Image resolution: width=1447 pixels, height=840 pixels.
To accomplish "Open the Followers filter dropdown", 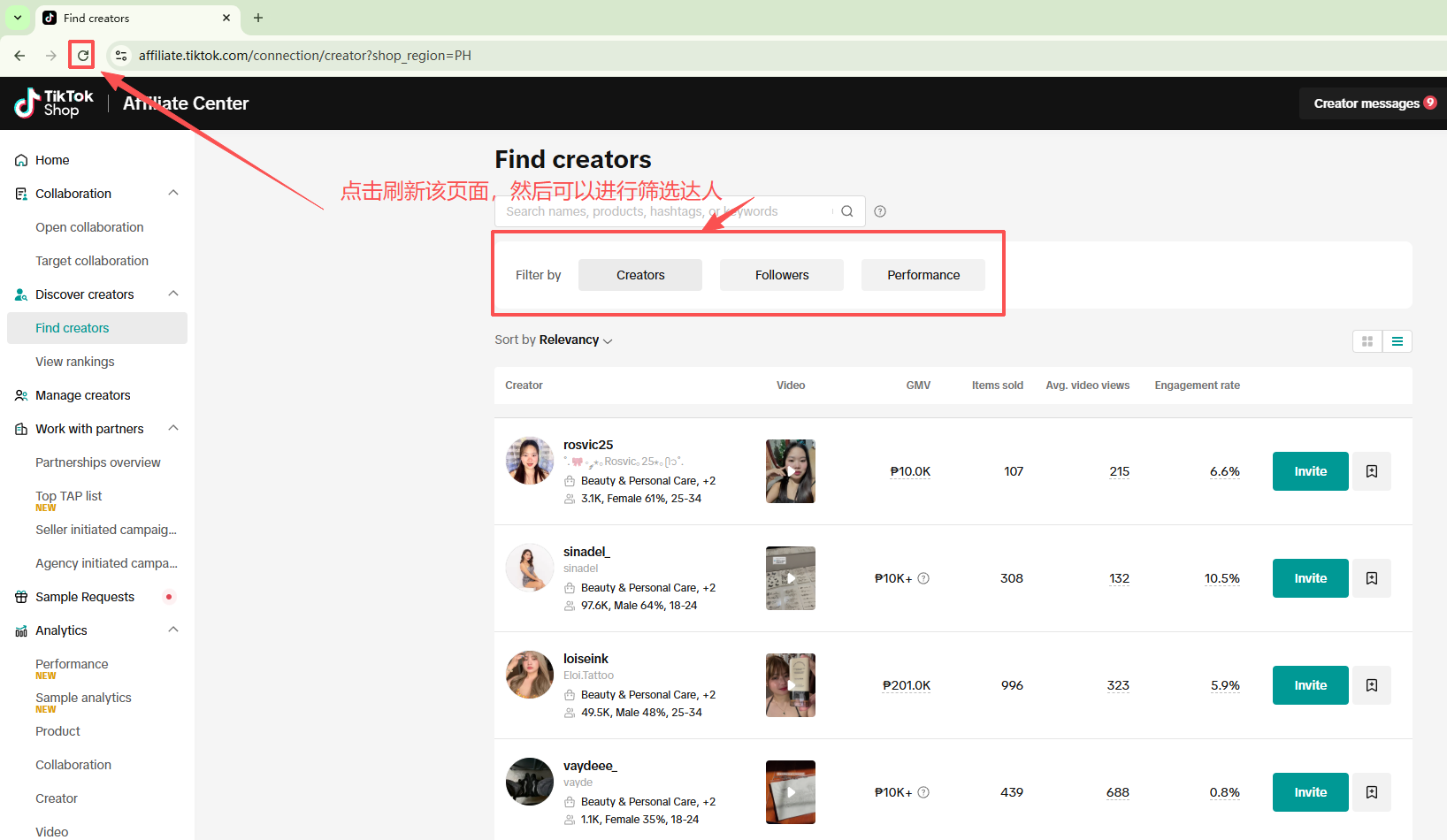I will (782, 275).
